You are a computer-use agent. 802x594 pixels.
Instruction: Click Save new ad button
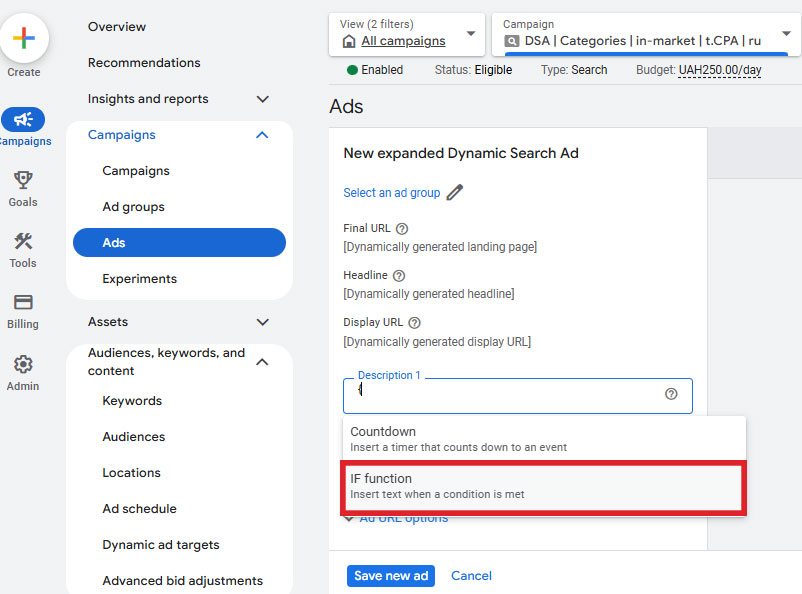[x=391, y=576]
